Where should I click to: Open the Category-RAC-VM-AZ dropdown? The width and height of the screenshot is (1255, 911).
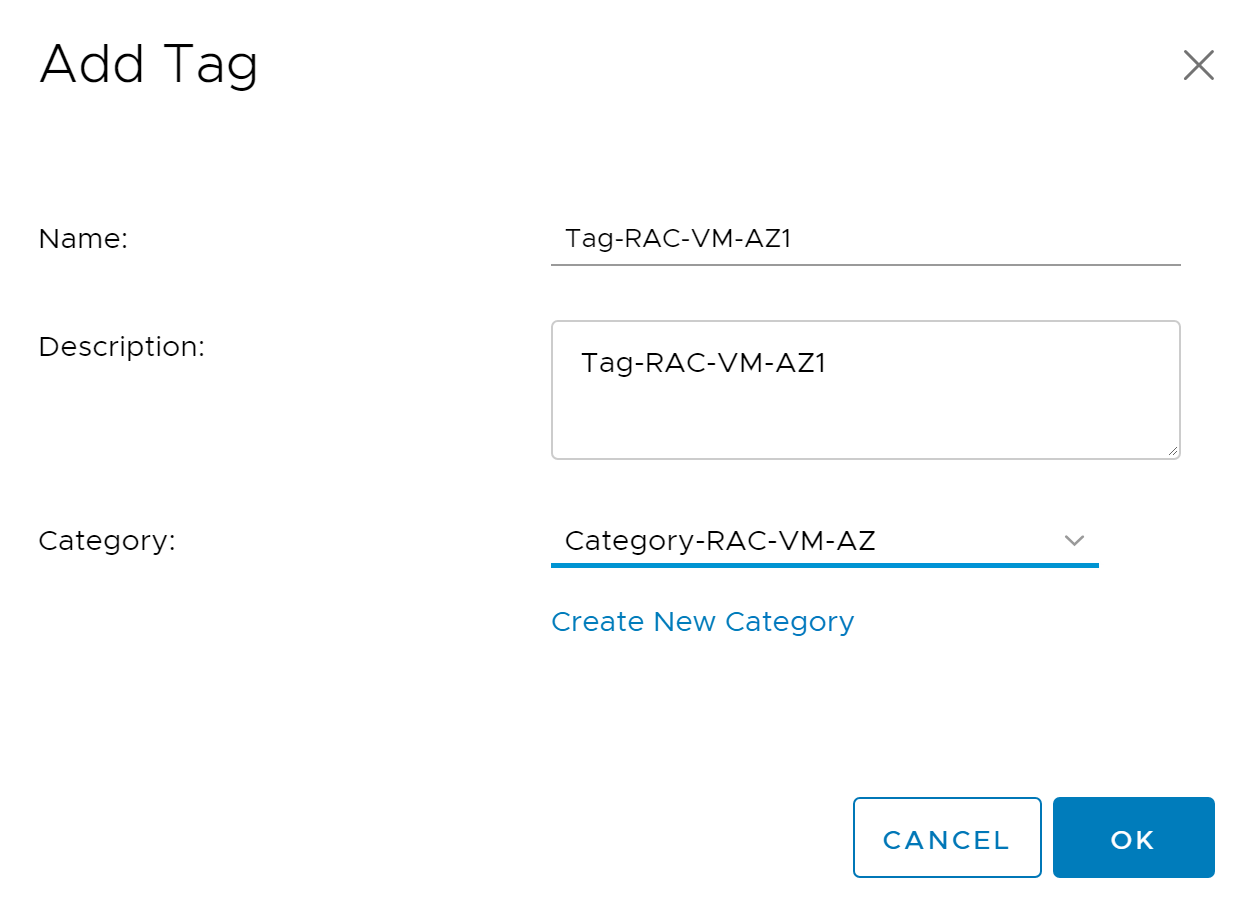pyautogui.click(x=824, y=541)
